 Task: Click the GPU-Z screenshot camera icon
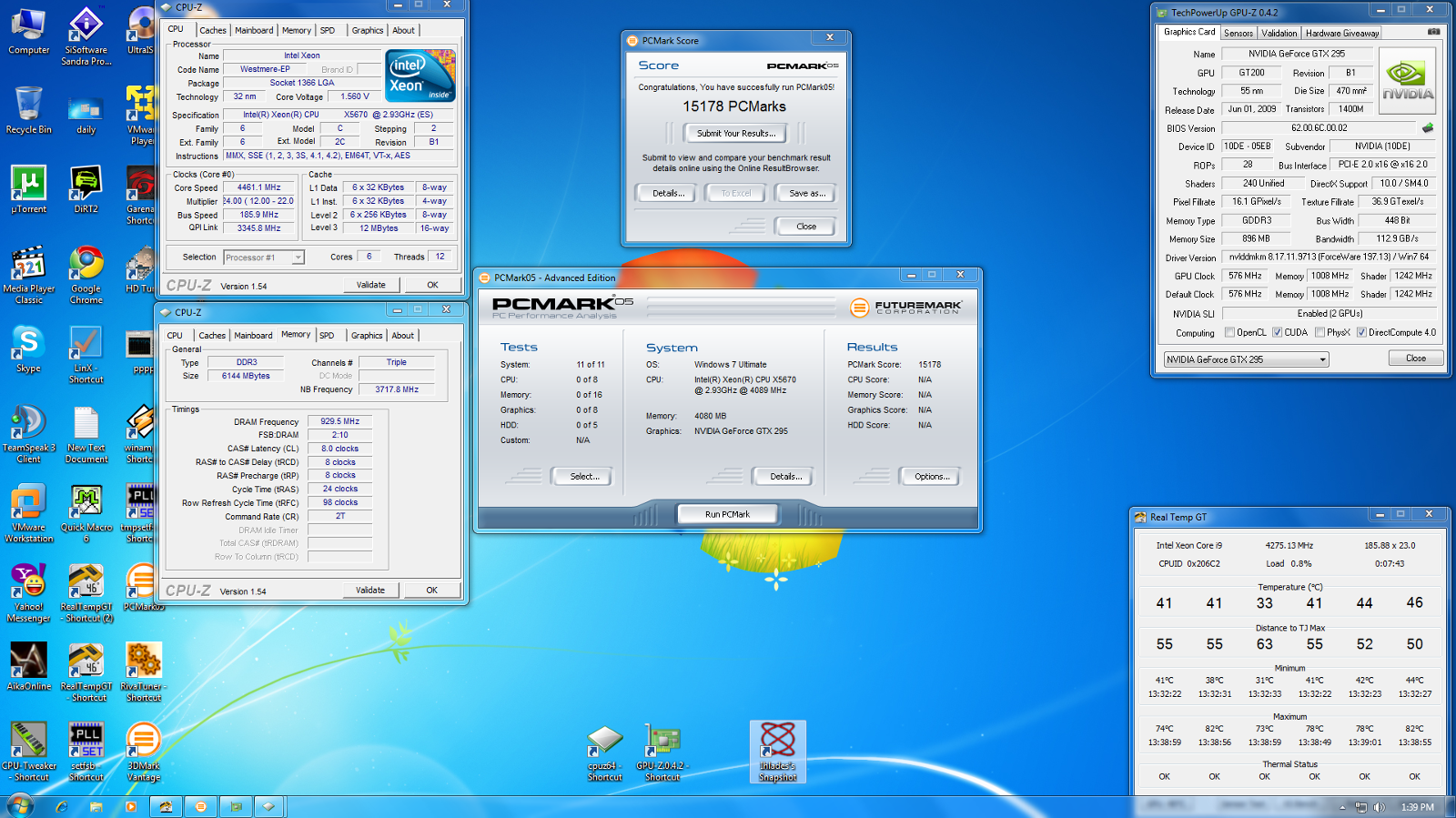click(x=1433, y=32)
